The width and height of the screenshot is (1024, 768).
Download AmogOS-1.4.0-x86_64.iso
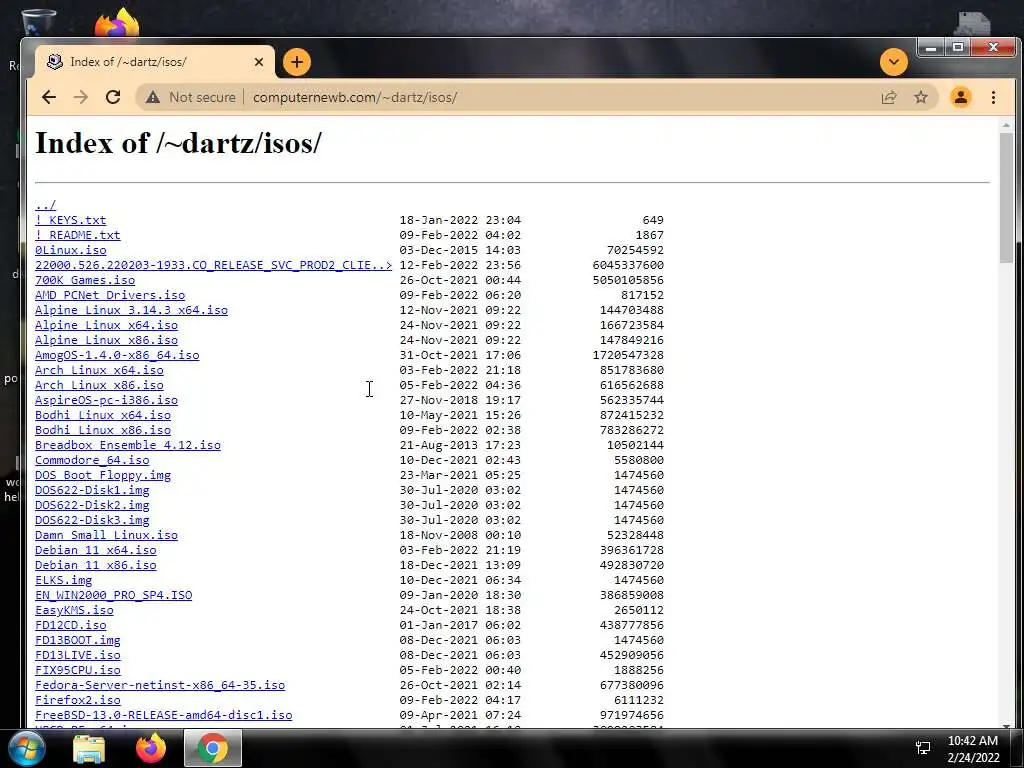118,355
